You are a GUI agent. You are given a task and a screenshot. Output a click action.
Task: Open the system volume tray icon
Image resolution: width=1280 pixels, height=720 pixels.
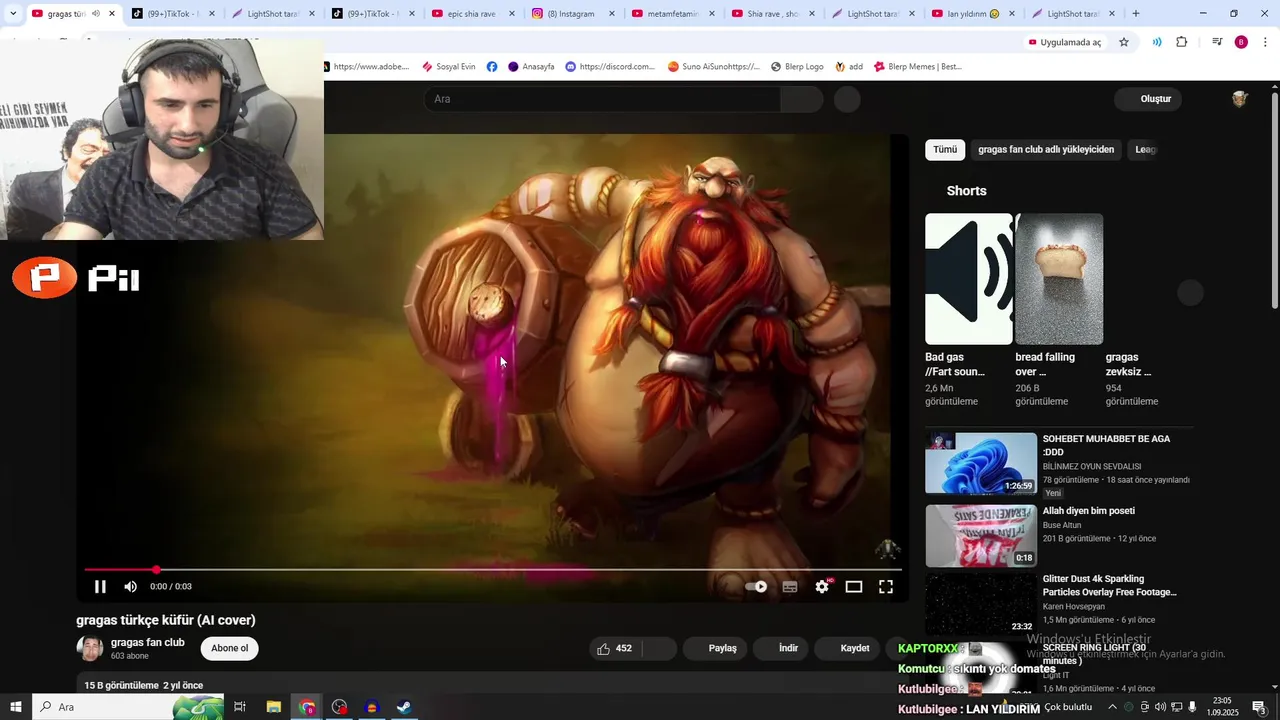1160,707
